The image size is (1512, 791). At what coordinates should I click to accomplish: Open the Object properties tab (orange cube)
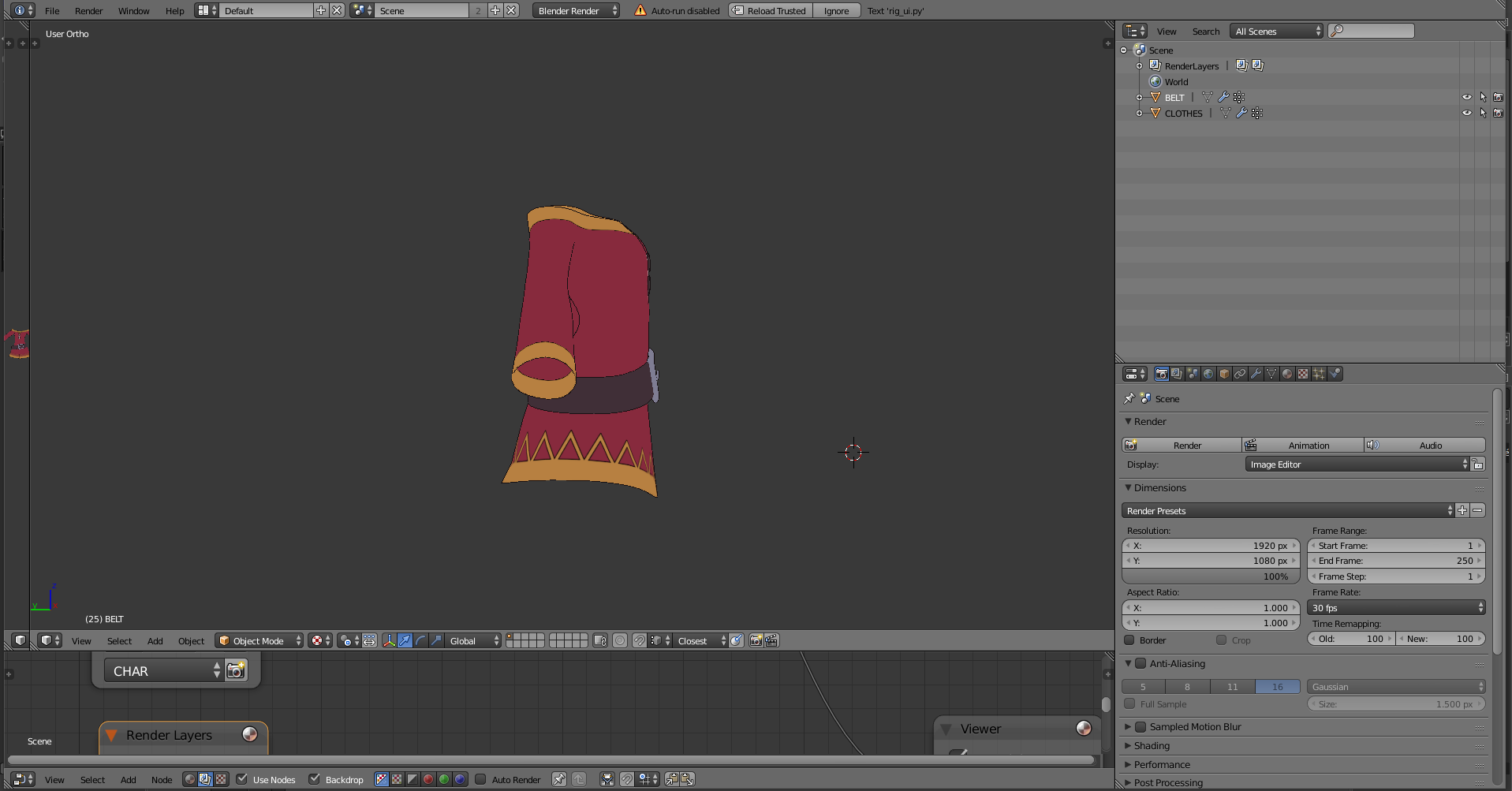tap(1224, 374)
